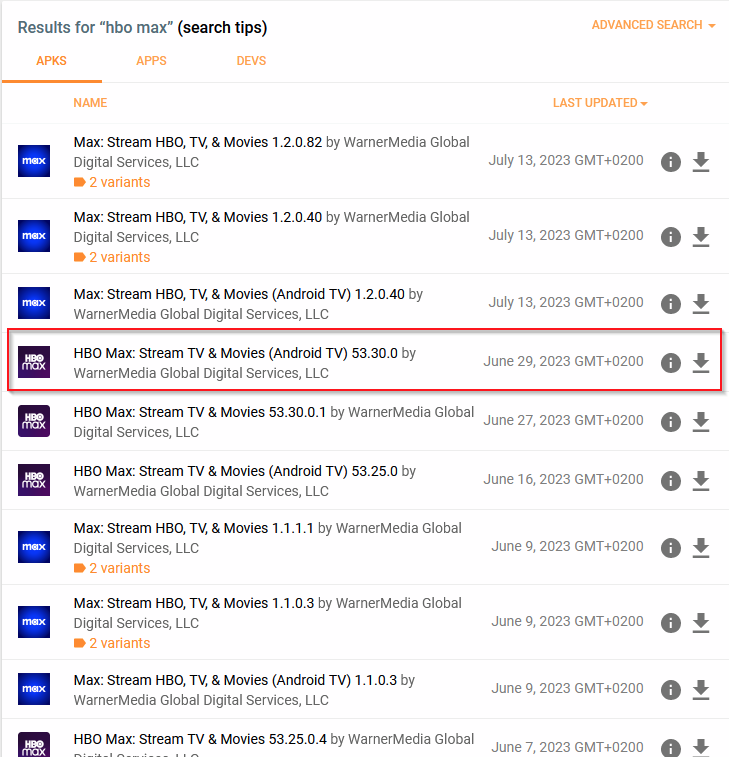Open Max: Stream HBO, TV, & Movies 1.2.0.82
The width and height of the screenshot is (729, 757).
click(197, 142)
